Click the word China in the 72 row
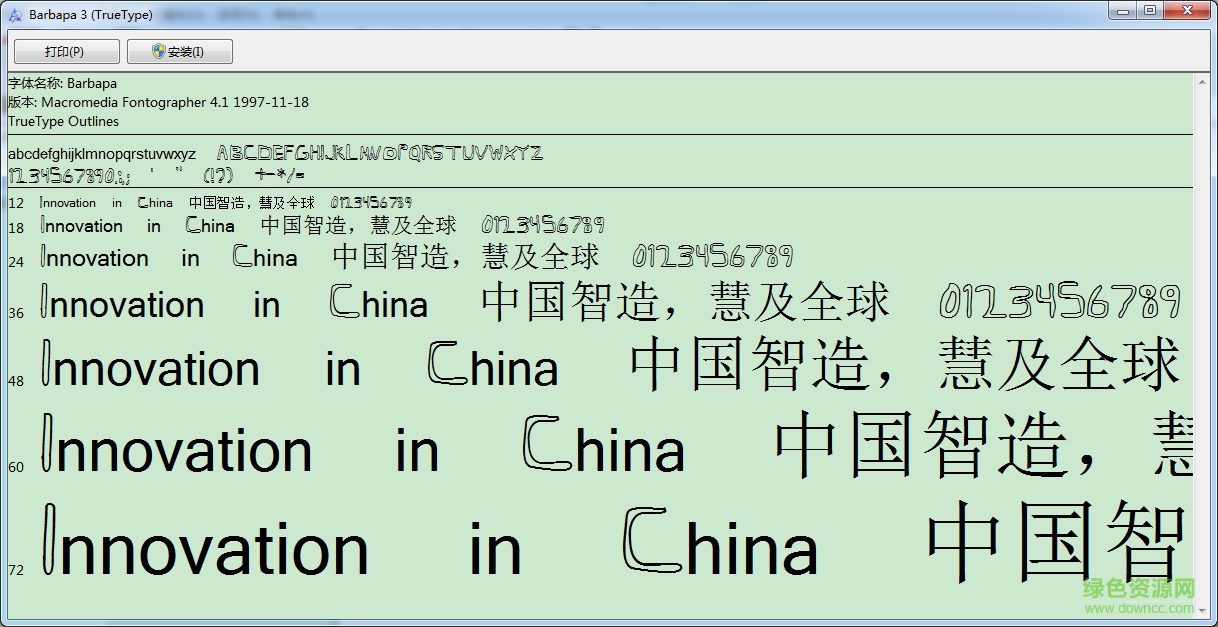 click(720, 542)
